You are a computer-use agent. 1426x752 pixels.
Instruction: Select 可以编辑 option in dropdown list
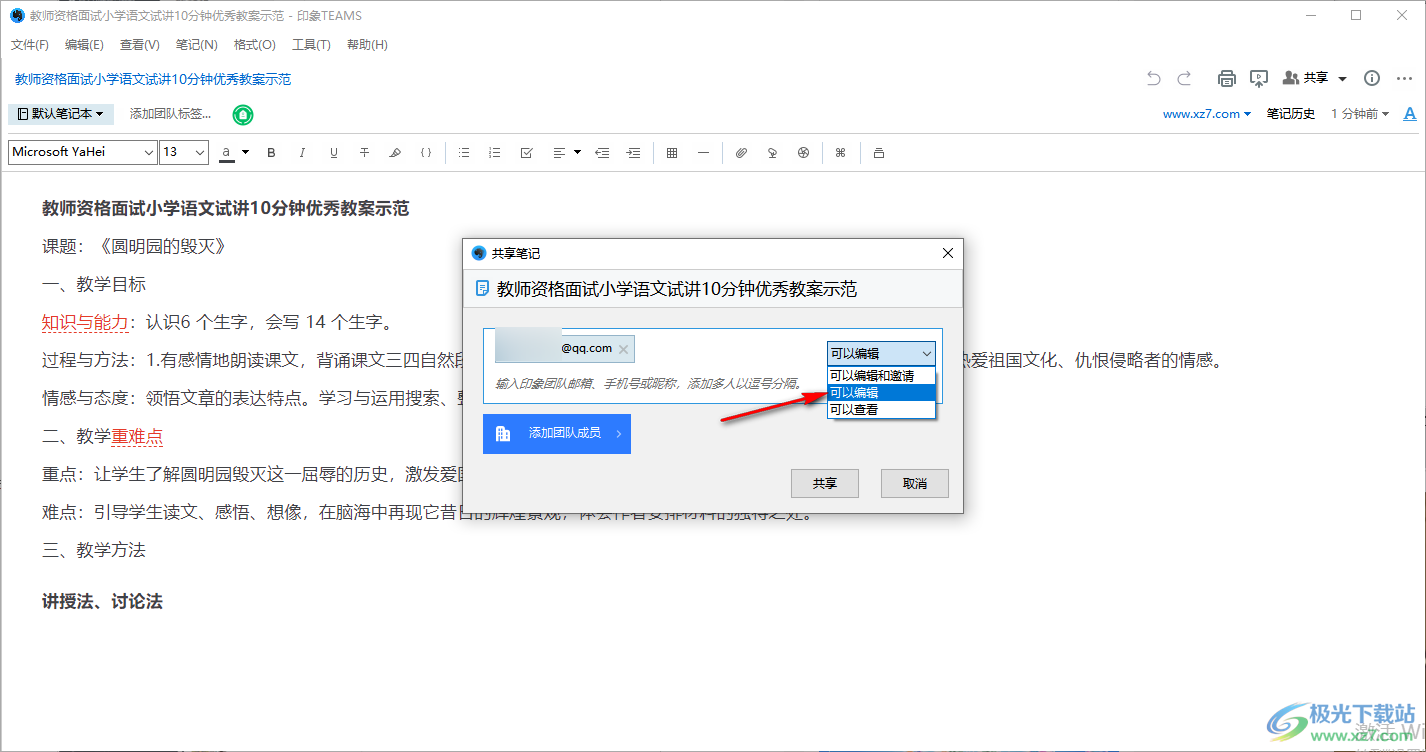click(881, 393)
